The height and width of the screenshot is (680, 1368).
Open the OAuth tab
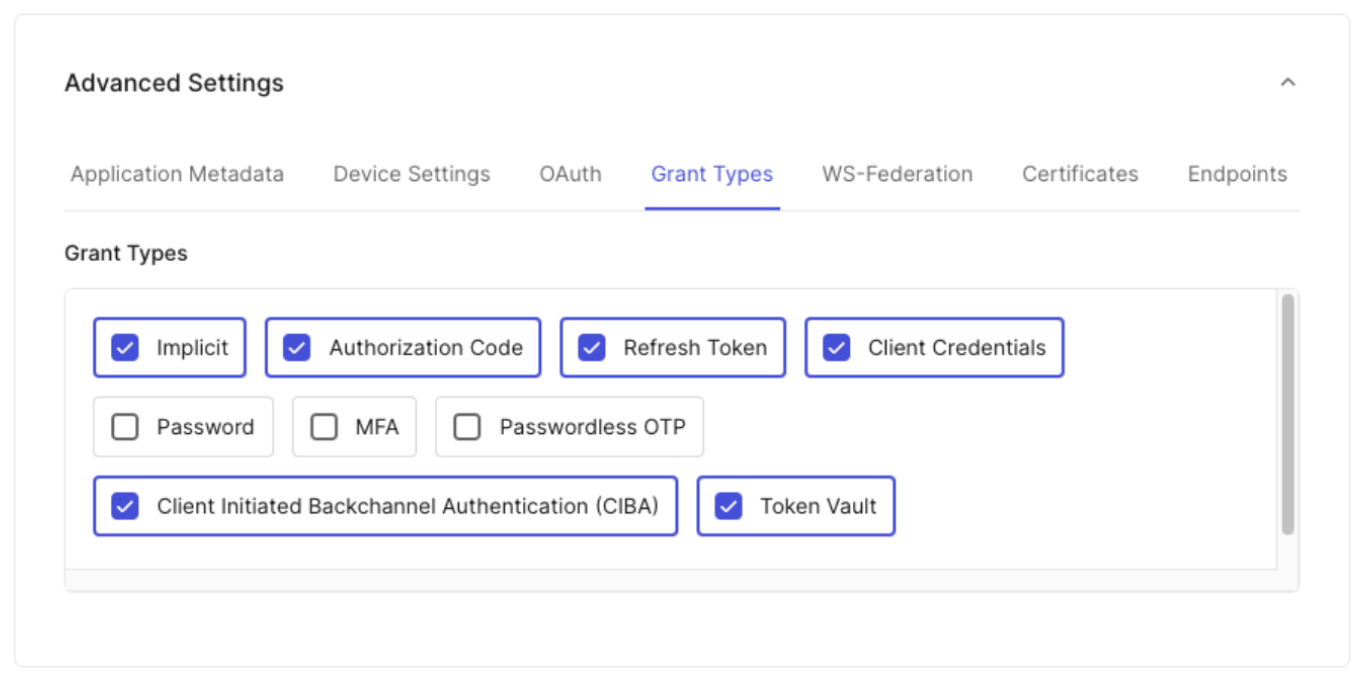(x=570, y=174)
